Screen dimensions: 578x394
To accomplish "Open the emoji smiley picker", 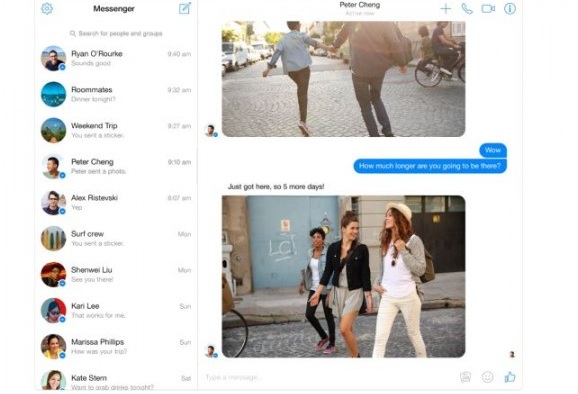I will [487, 377].
